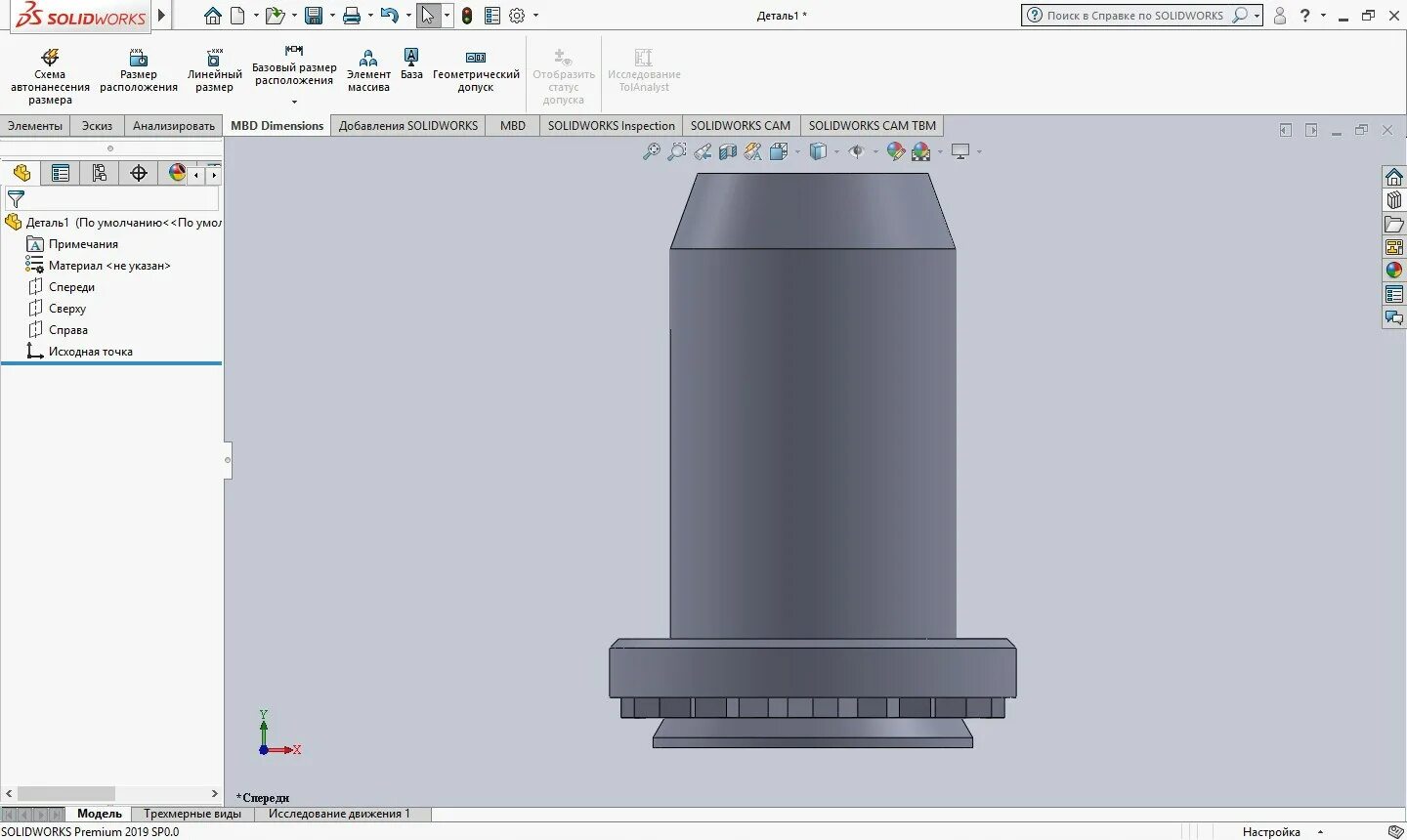Screen dimensions: 1407x840
Task: Open the Rebuild traffic light icon
Action: click(x=467, y=16)
